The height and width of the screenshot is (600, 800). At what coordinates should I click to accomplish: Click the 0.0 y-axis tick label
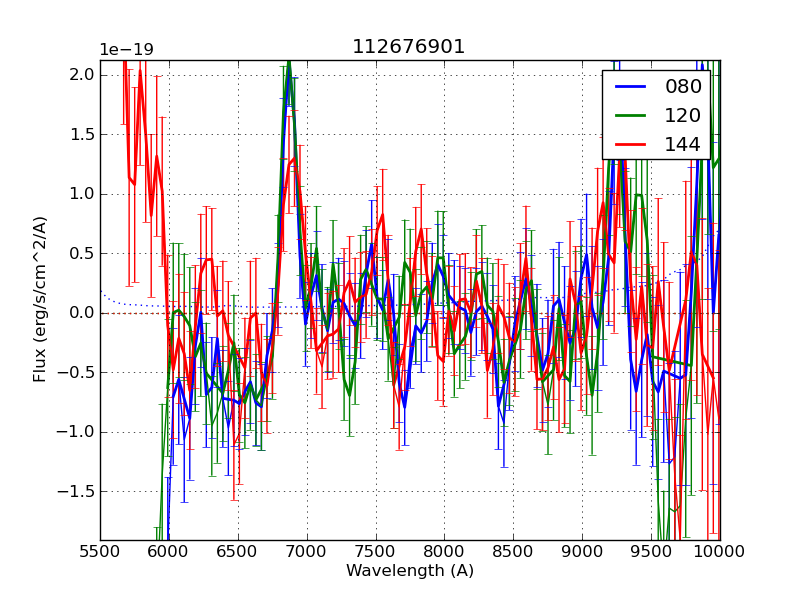click(83, 313)
